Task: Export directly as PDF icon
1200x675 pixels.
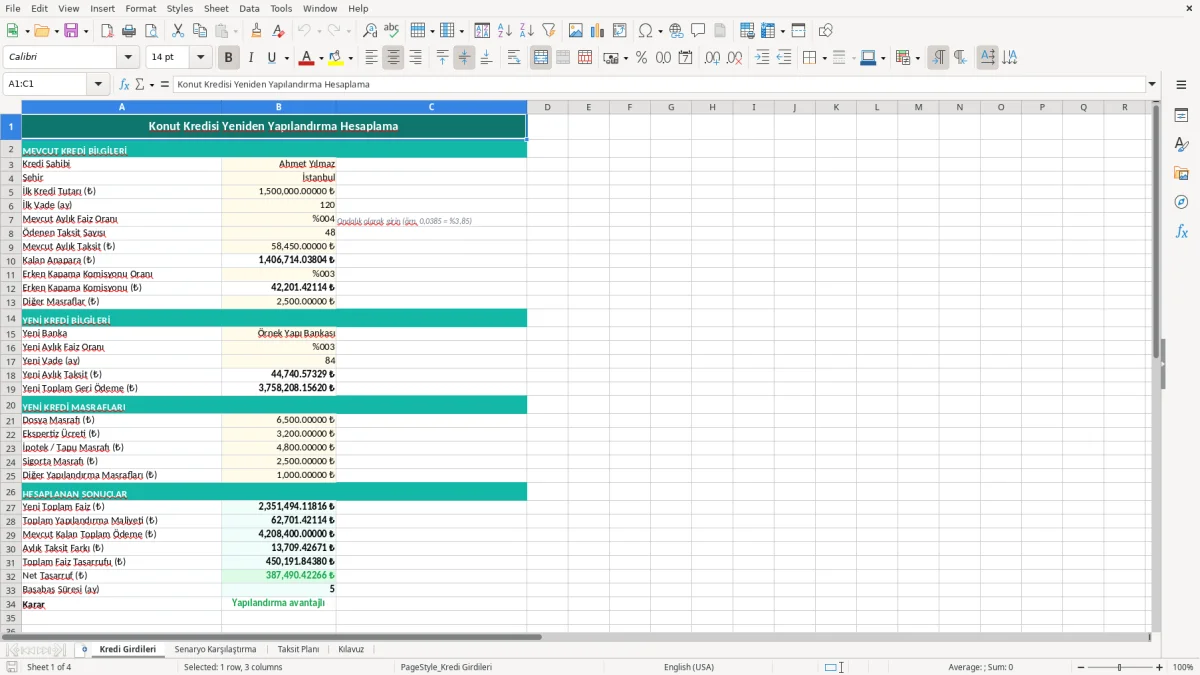Action: click(x=107, y=31)
